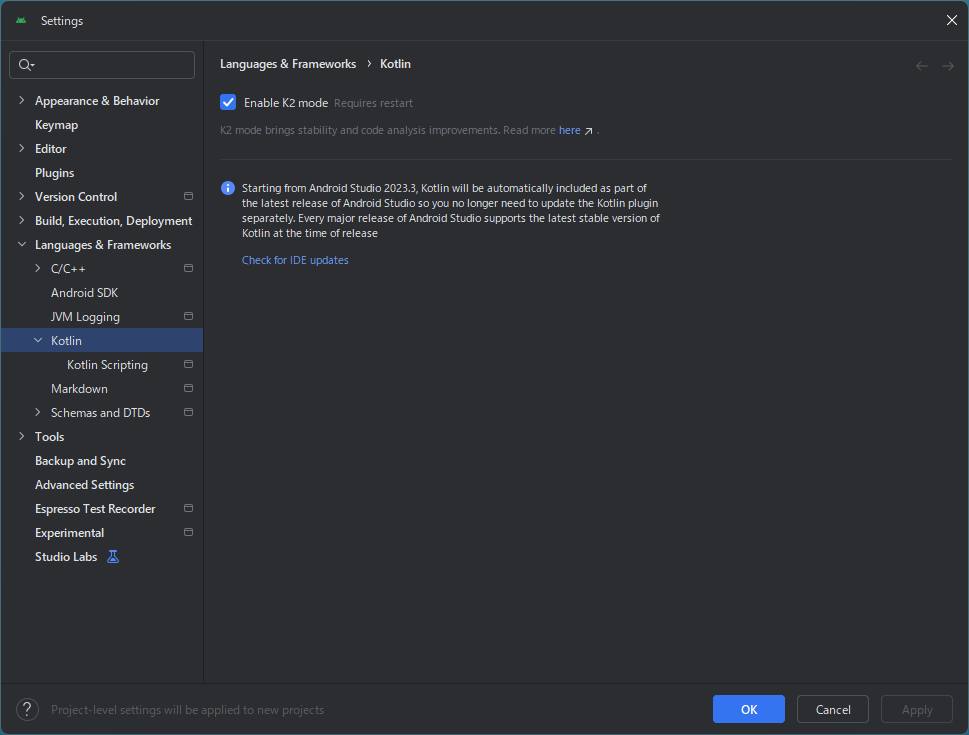Image resolution: width=969 pixels, height=735 pixels.
Task: Click the external link arrow after 'here'
Action: [588, 131]
